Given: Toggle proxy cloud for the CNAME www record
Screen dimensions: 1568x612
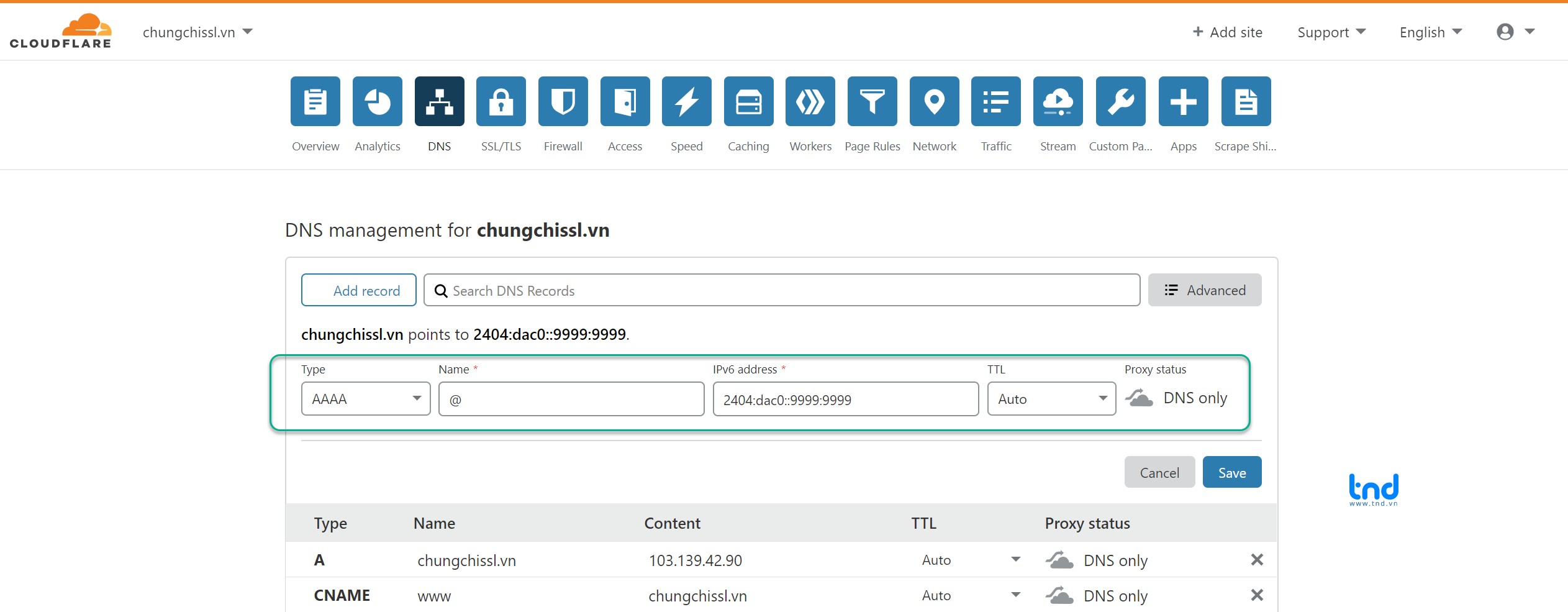Looking at the screenshot, I should coord(1059,595).
